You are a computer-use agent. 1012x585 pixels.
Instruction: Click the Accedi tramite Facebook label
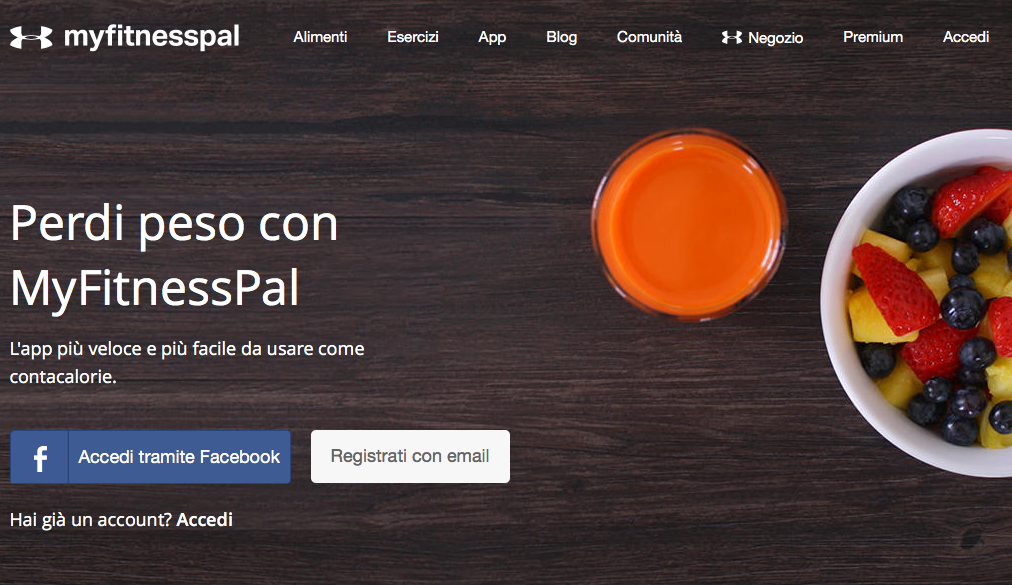point(179,457)
